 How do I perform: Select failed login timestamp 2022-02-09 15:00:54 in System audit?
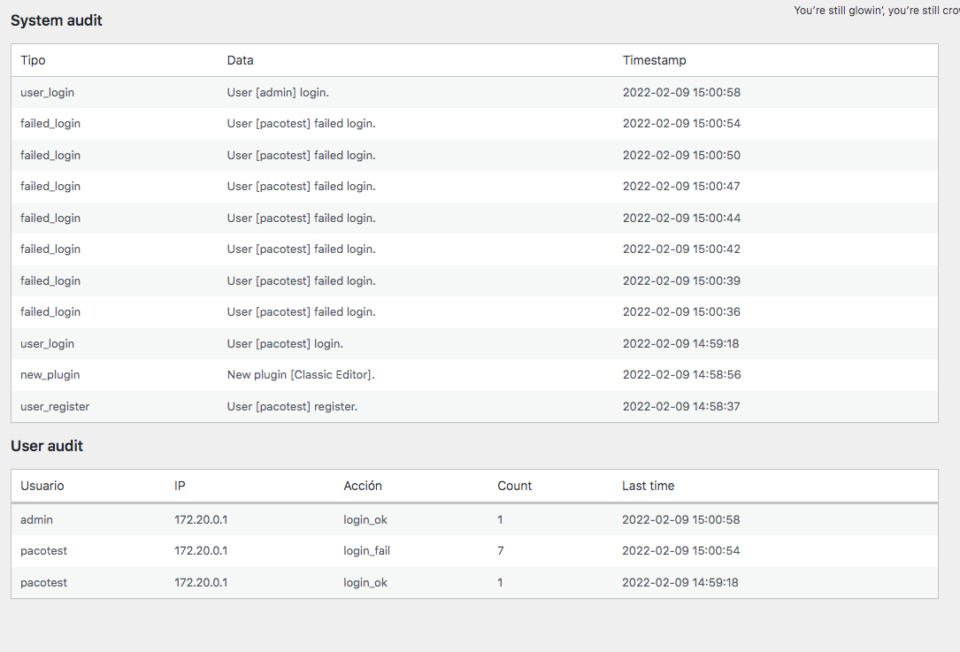(x=681, y=124)
